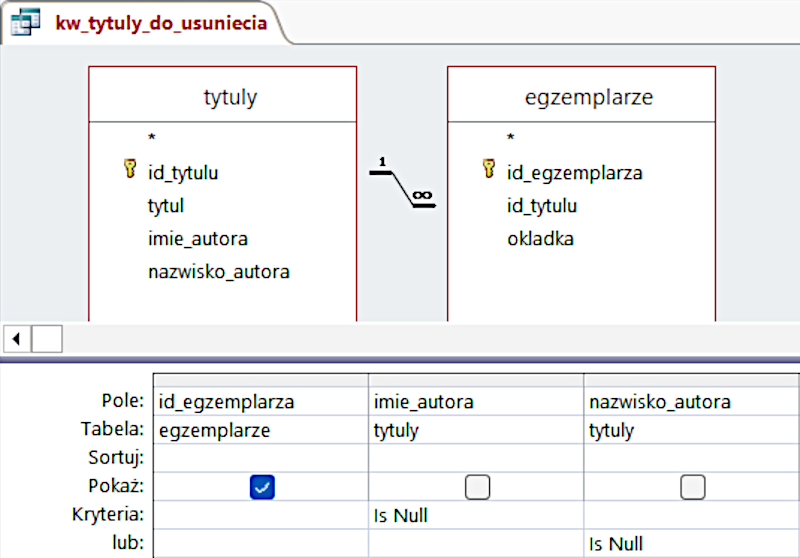Select okladka field in the egzemplarze table

[540, 239]
